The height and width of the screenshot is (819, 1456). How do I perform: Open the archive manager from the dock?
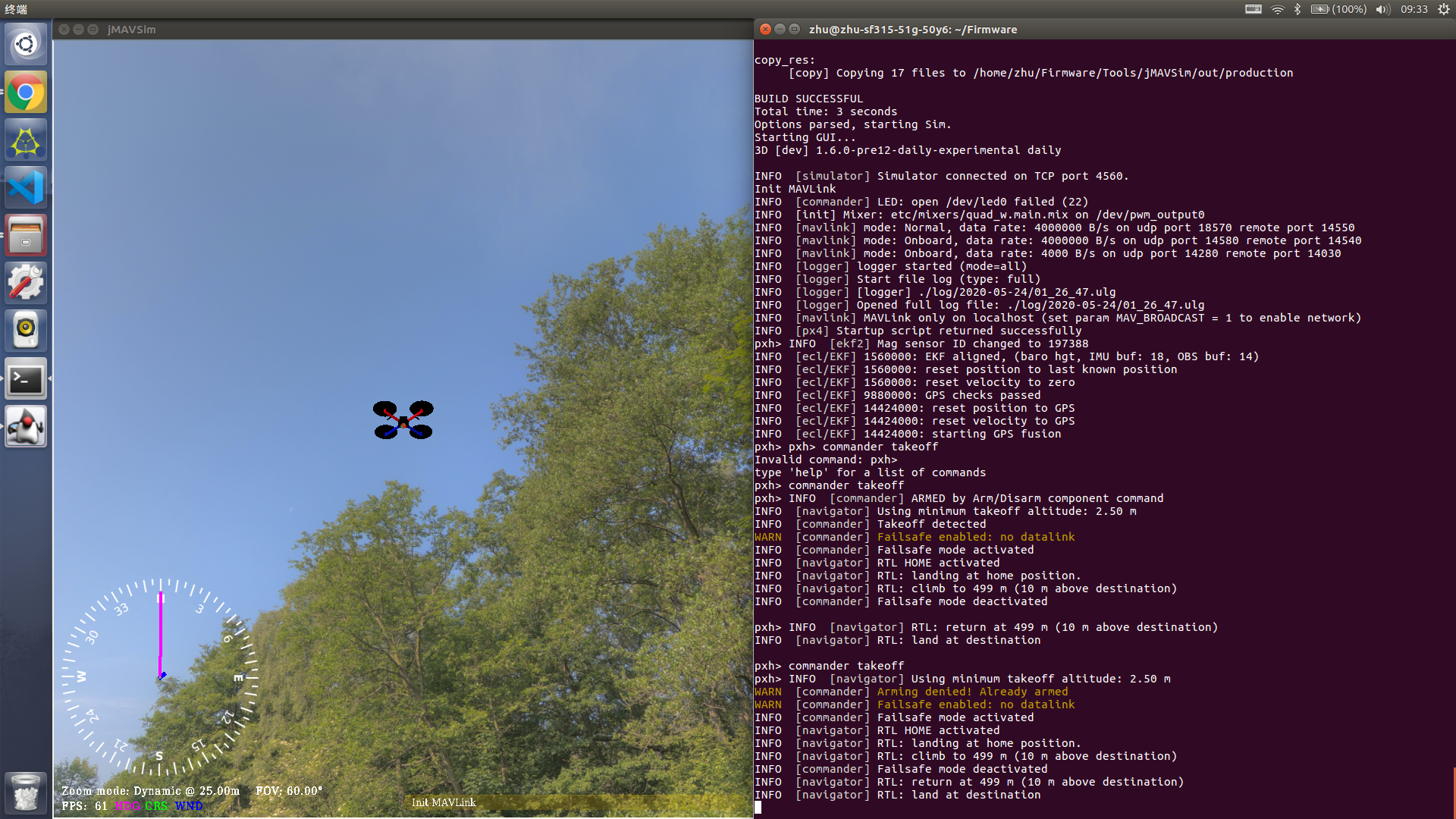click(25, 235)
